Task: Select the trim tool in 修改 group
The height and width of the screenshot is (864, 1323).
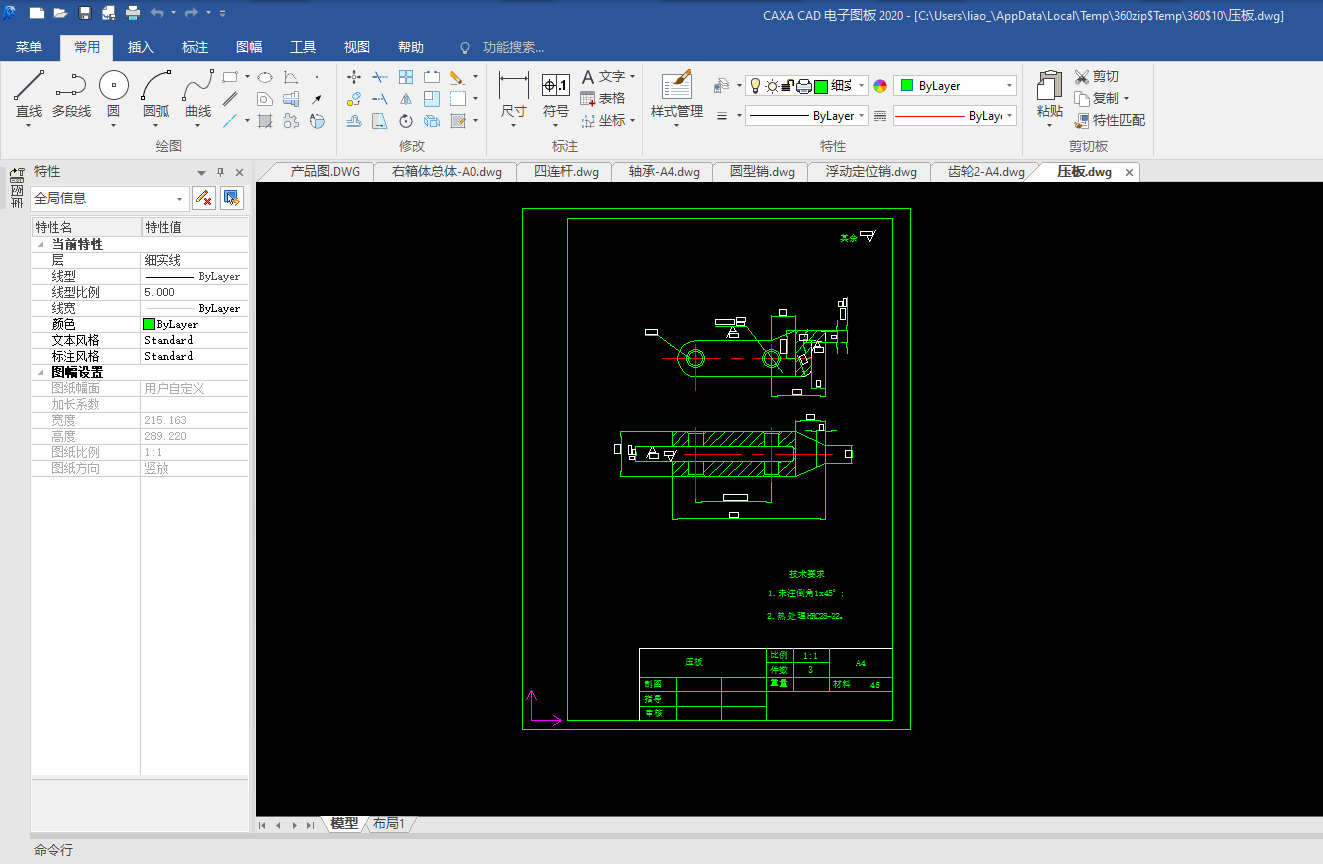Action: [380, 76]
